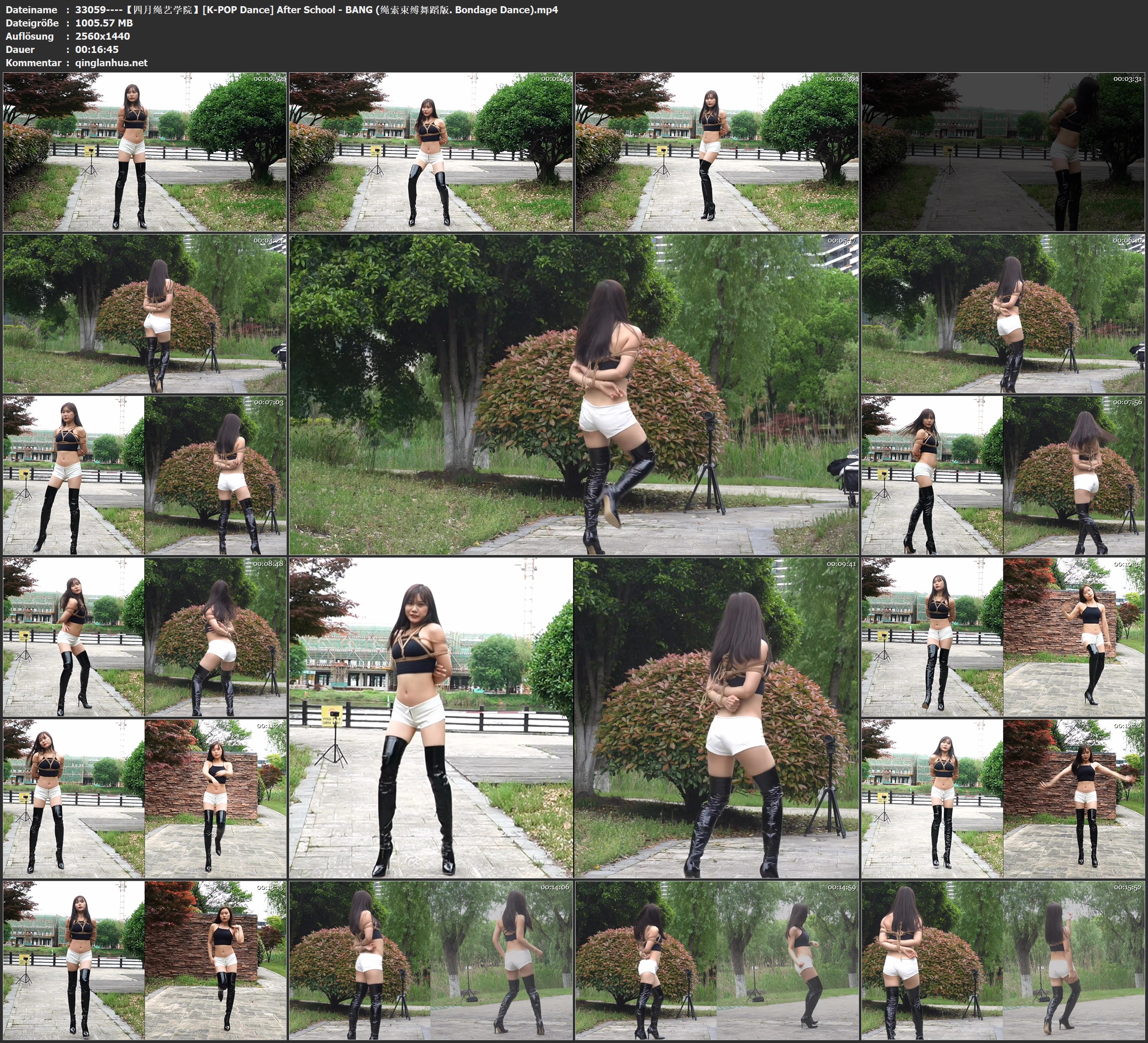Open the thumbnail timestamped 00:13:13
Image resolution: width=1148 pixels, height=1043 pixels.
(145, 960)
